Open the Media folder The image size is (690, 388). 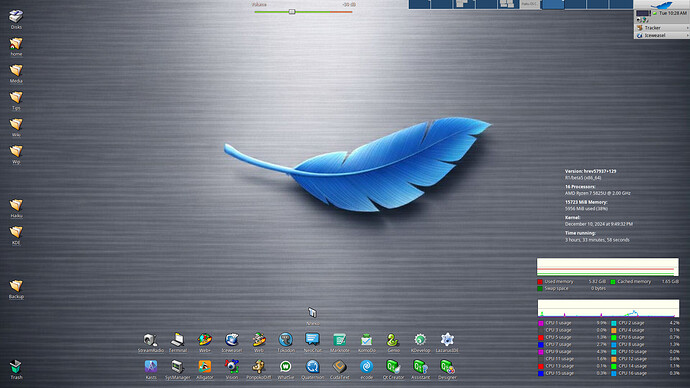16,70
